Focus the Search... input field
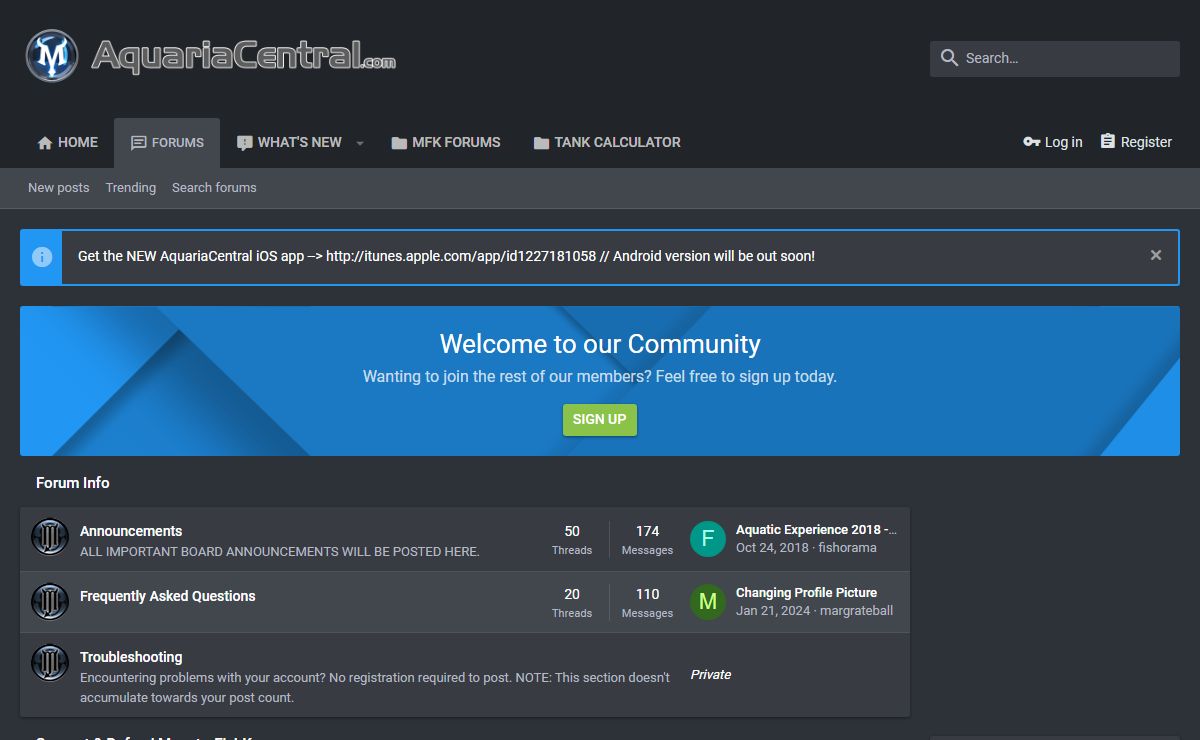 [x=1055, y=58]
